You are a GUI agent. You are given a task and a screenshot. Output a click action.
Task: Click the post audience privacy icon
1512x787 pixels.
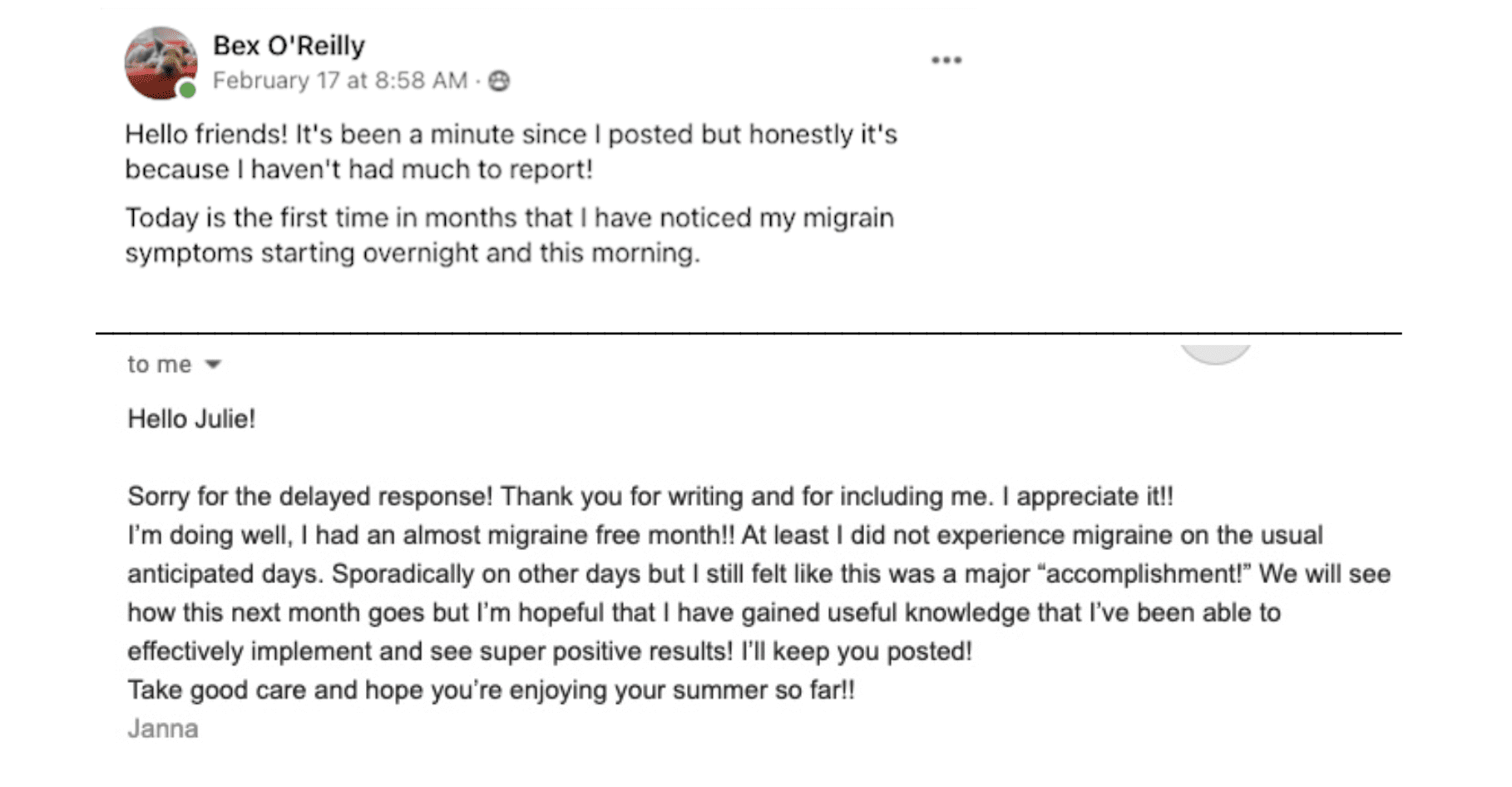(x=499, y=81)
